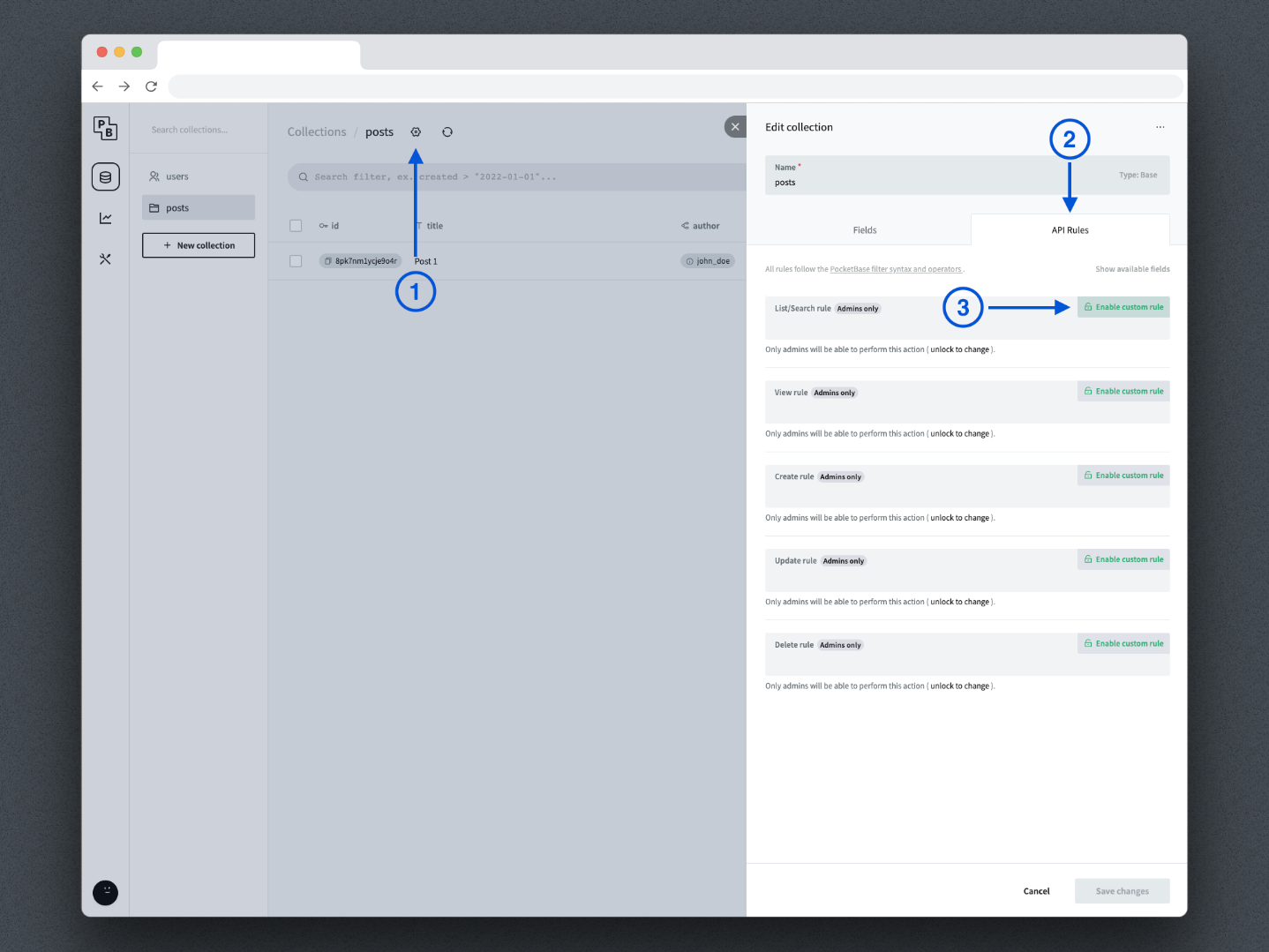
Task: Open the PocketBase filter syntax and operators link
Action: [896, 269]
